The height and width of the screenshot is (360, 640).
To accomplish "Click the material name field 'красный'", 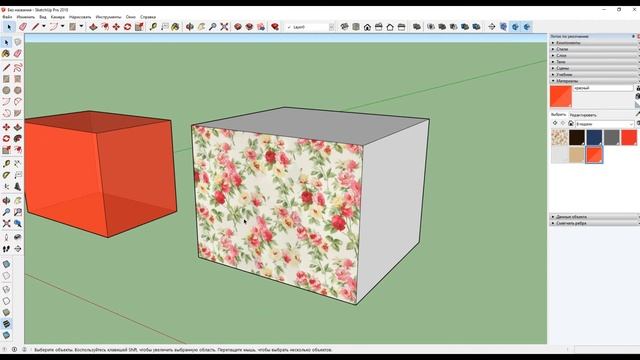I will [603, 88].
